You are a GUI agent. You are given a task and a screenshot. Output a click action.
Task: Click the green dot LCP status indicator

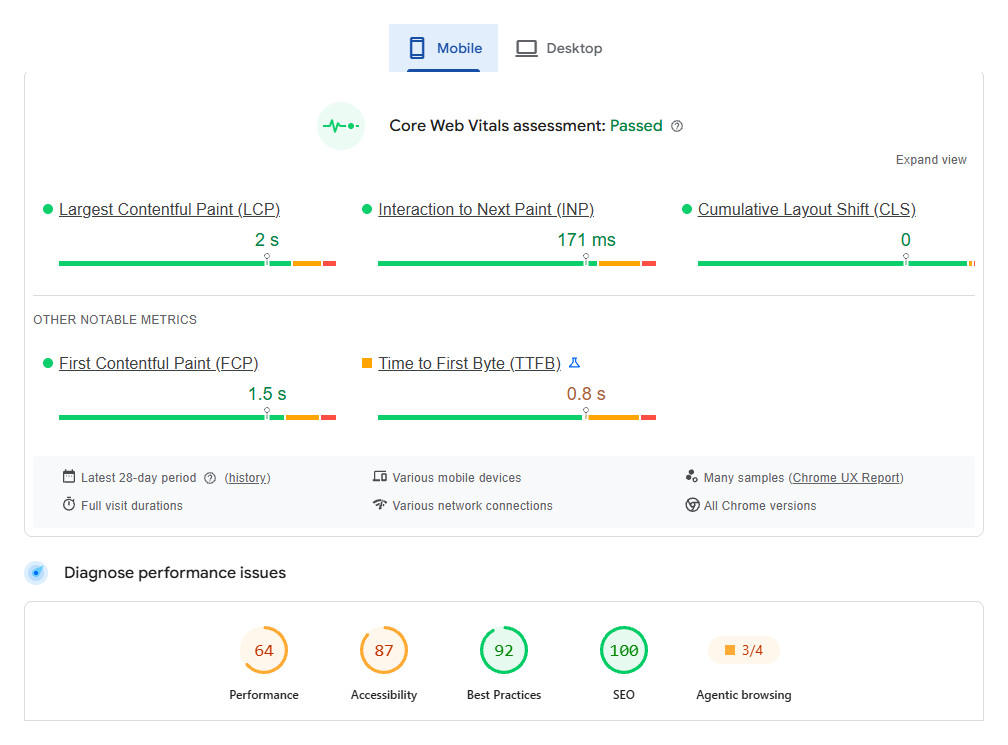click(x=48, y=209)
